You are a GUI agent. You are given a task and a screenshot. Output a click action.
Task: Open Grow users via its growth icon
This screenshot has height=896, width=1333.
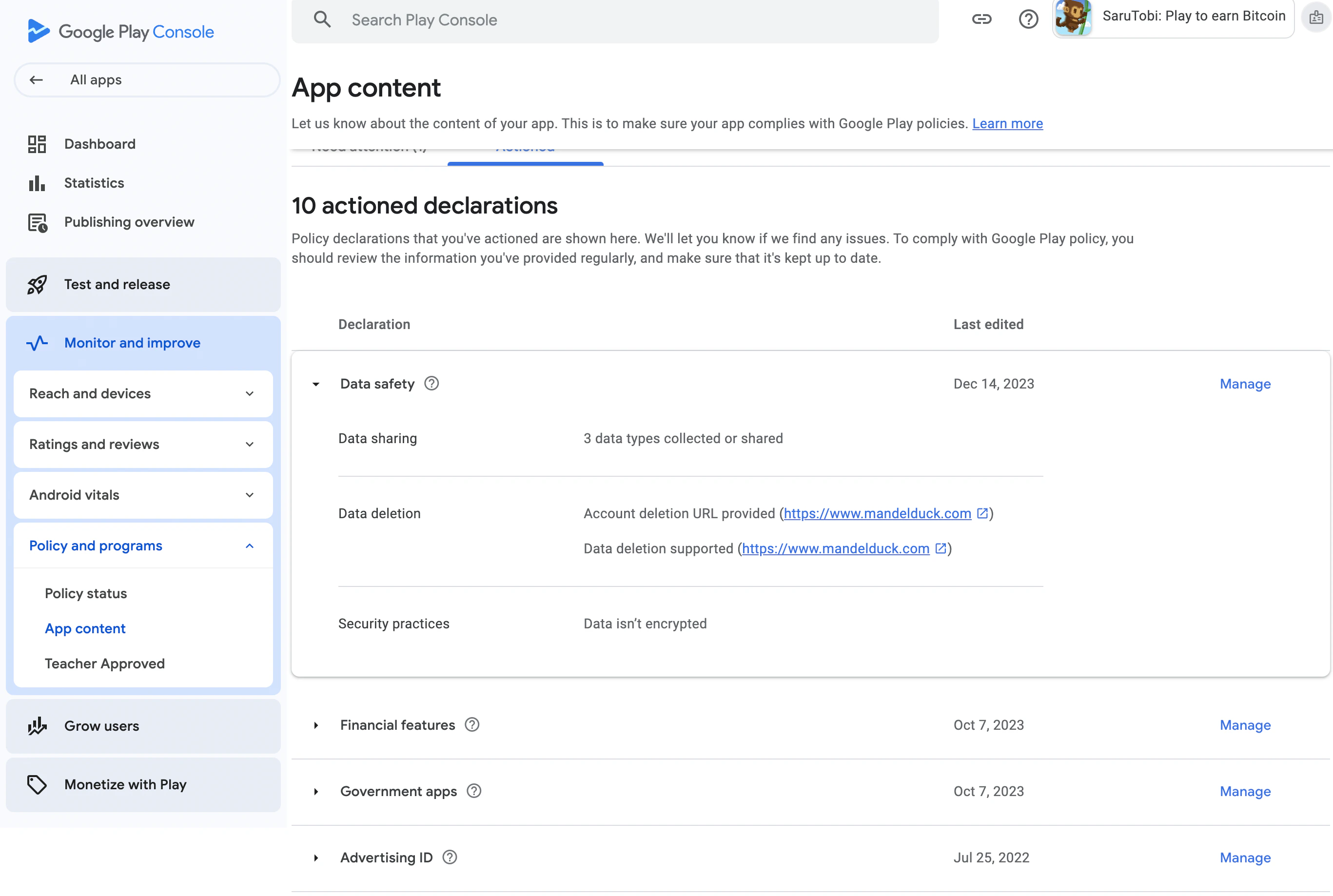(37, 726)
